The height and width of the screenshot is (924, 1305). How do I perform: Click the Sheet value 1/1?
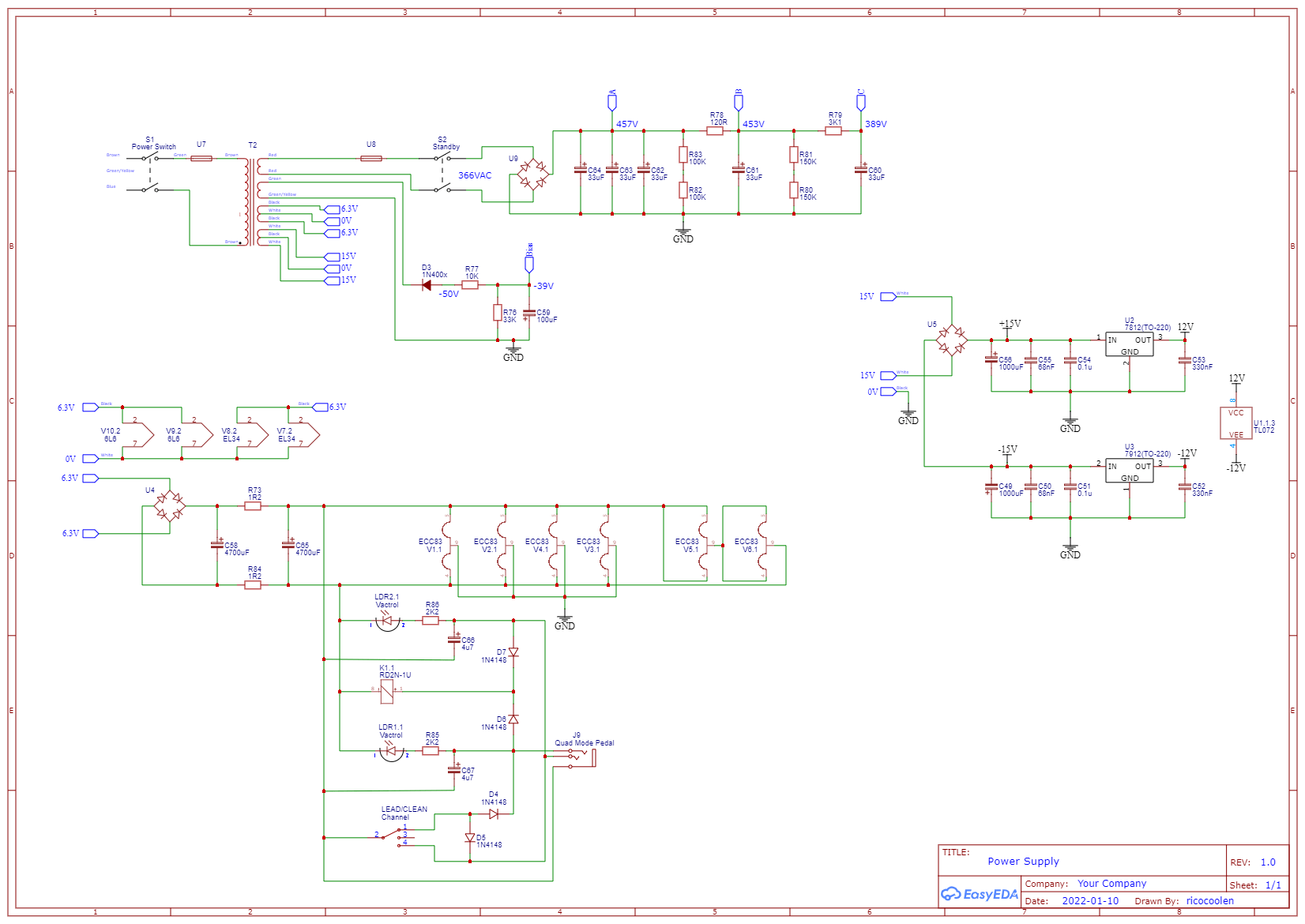[1273, 885]
